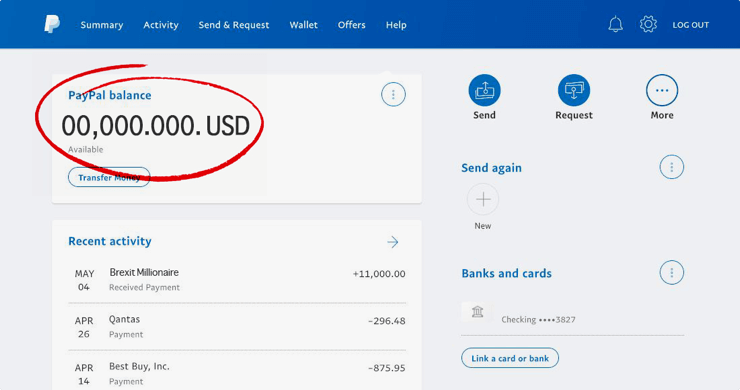Open the Wallet tab
The width and height of the screenshot is (740, 390).
pyautogui.click(x=303, y=25)
